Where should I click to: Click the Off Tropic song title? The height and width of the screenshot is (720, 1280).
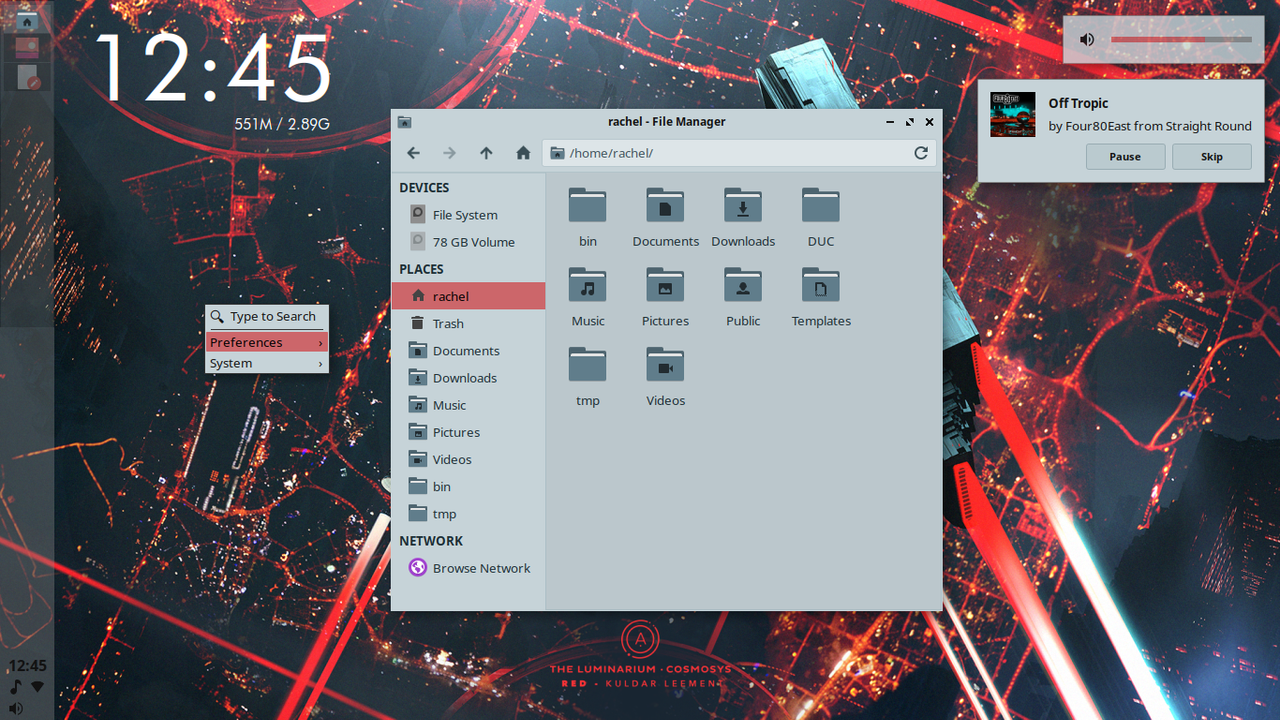pos(1078,103)
